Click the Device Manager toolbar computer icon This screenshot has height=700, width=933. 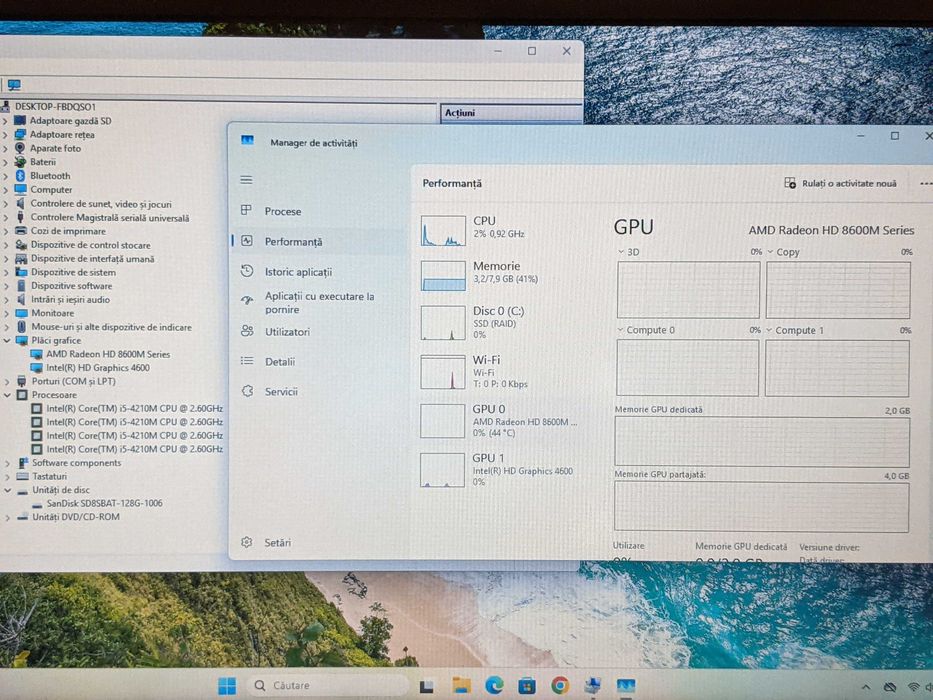point(14,85)
